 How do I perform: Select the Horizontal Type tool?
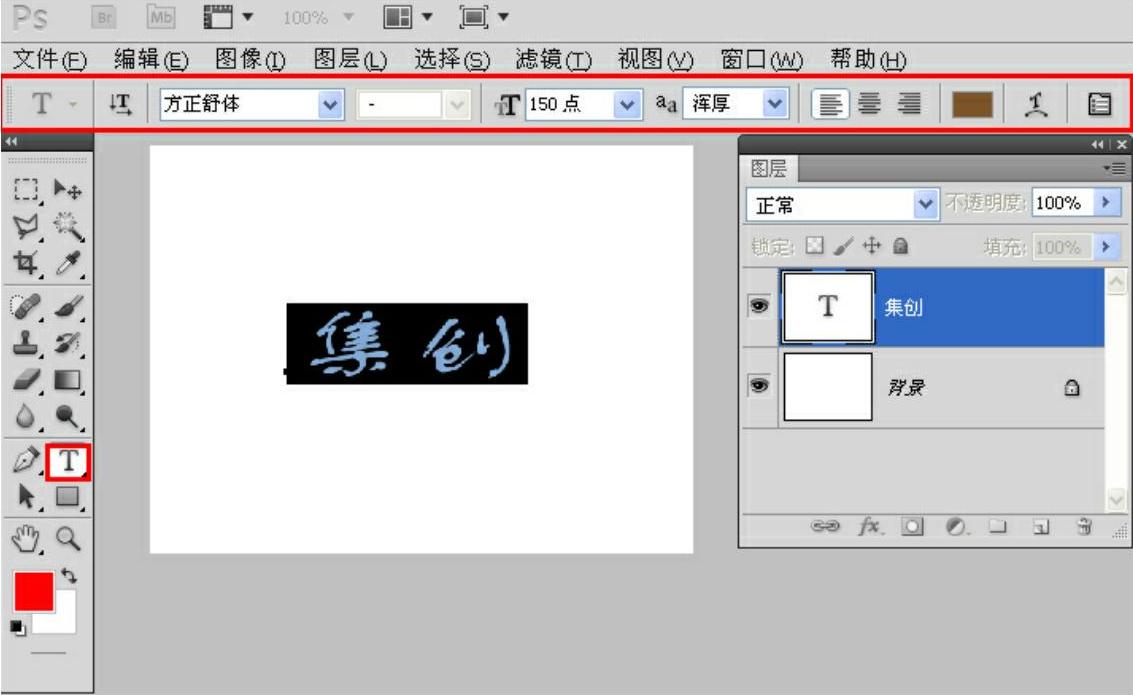pyautogui.click(x=68, y=461)
